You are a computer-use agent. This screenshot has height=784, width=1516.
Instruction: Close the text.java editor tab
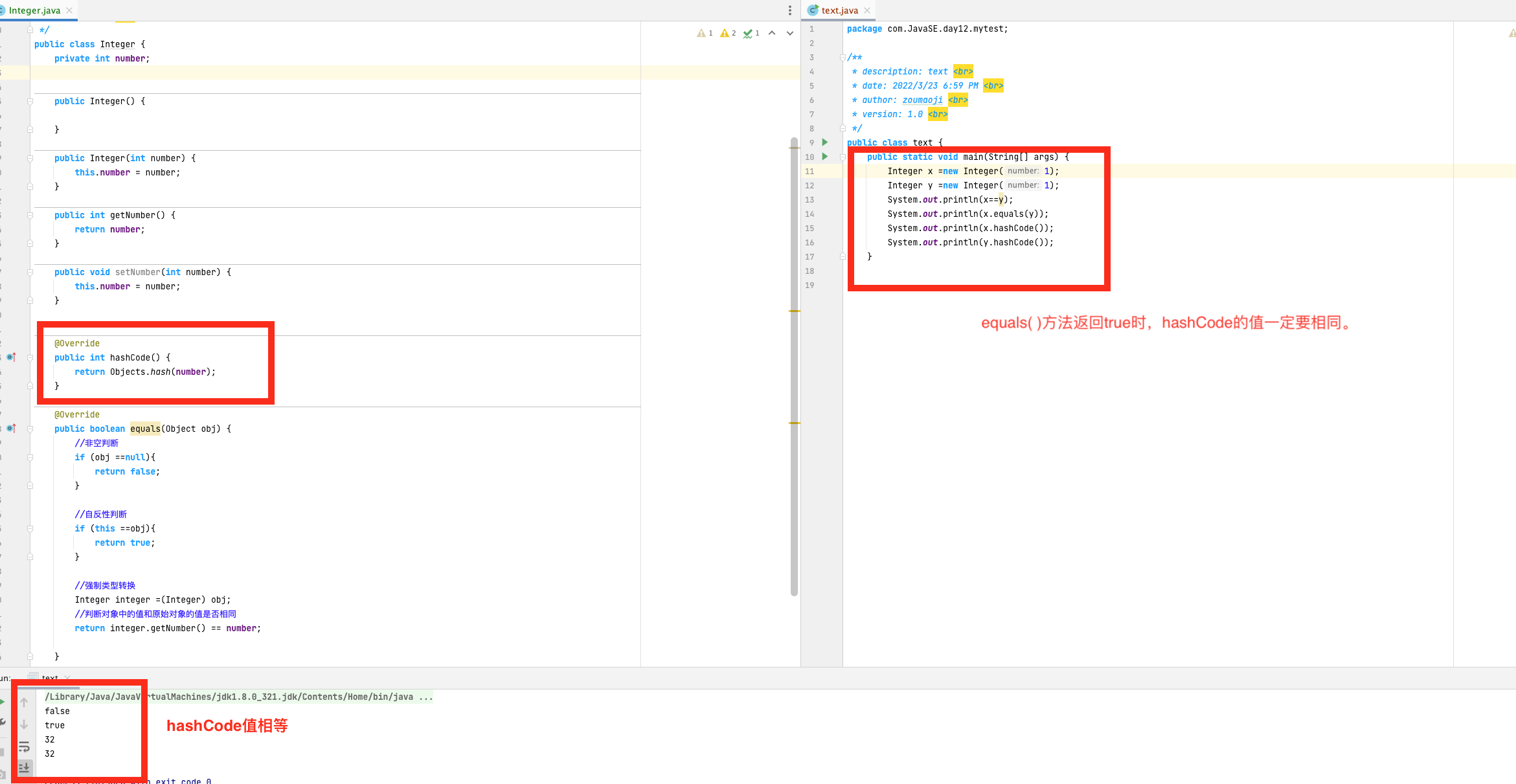(867, 10)
